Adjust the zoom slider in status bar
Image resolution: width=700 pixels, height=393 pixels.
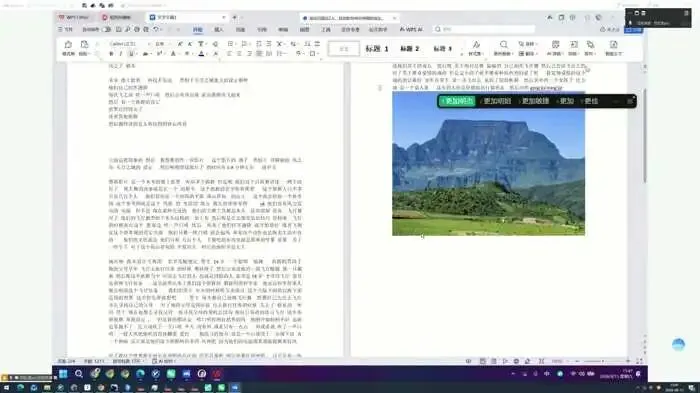pyautogui.click(x=602, y=361)
